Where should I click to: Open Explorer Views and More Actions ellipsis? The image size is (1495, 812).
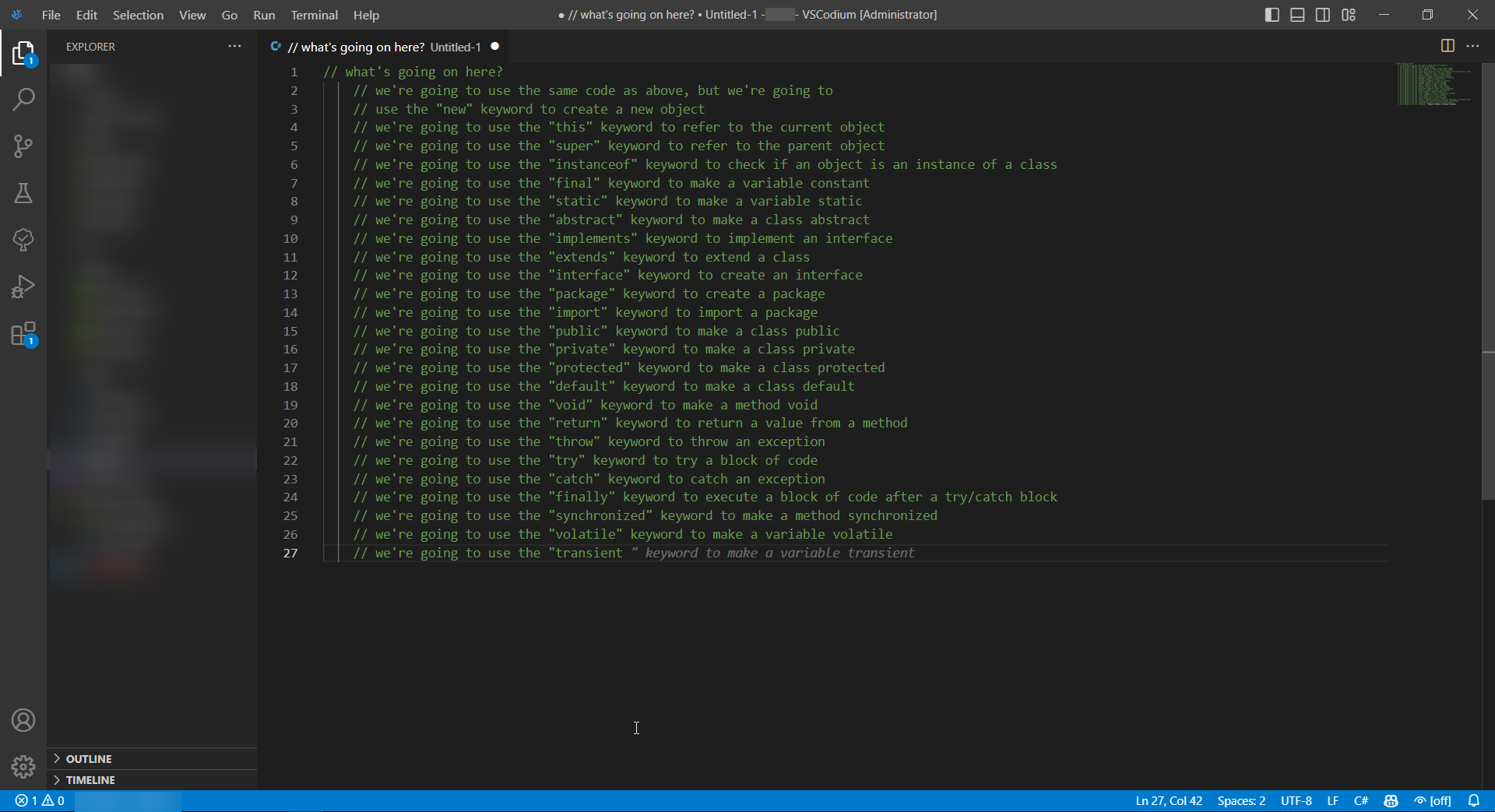[234, 46]
